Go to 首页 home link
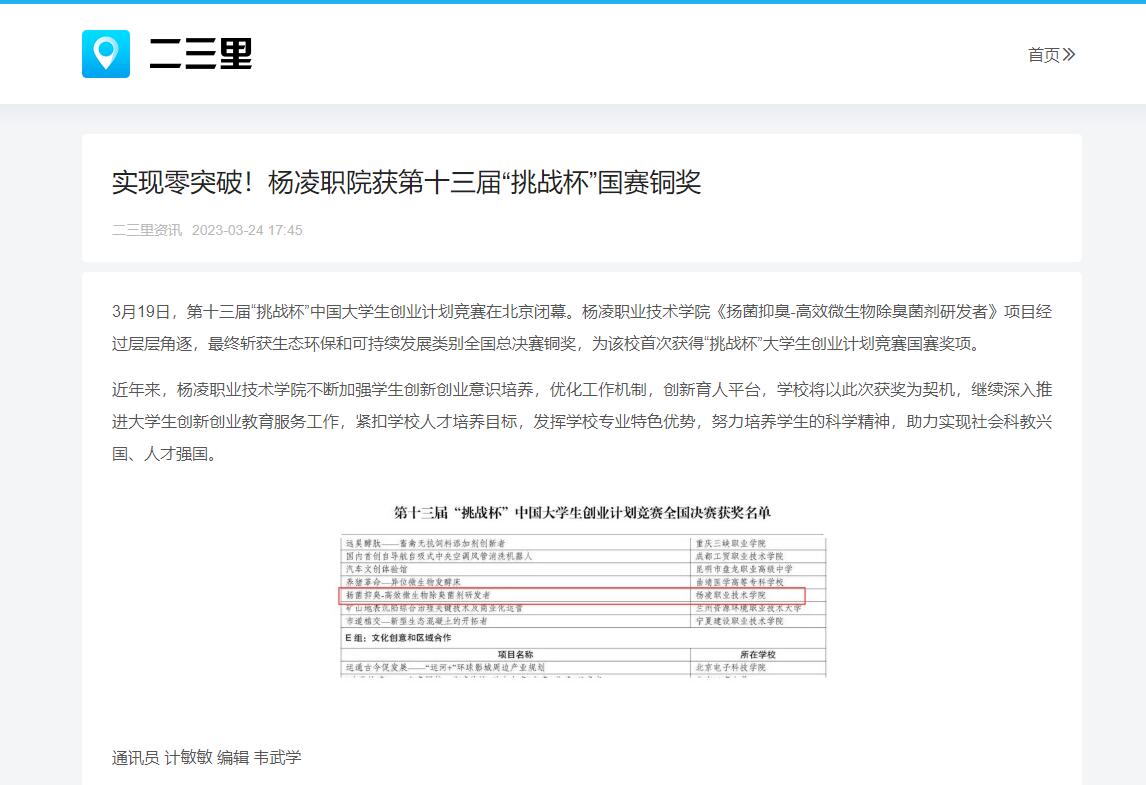 1043,55
